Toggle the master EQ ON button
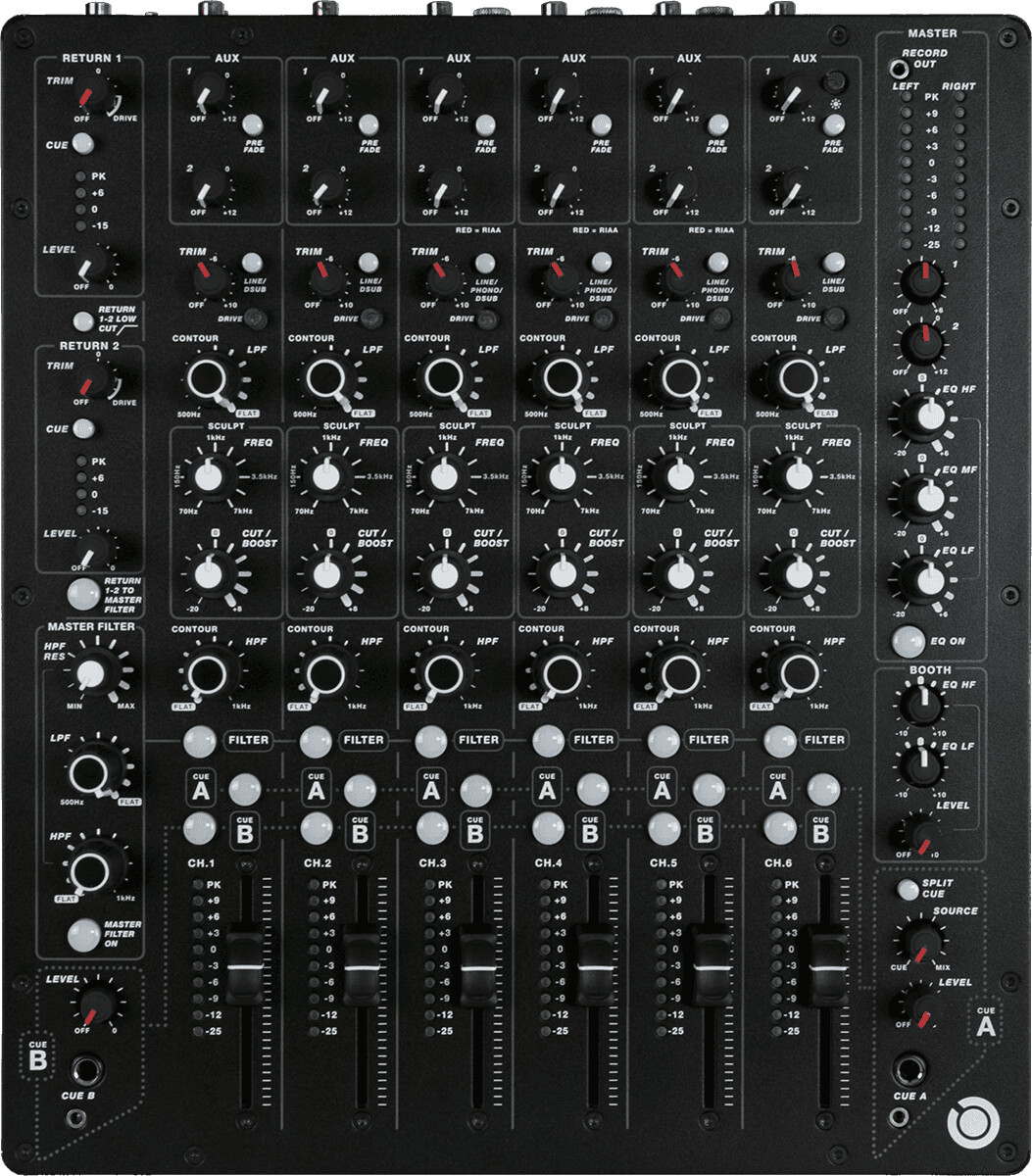 907,640
